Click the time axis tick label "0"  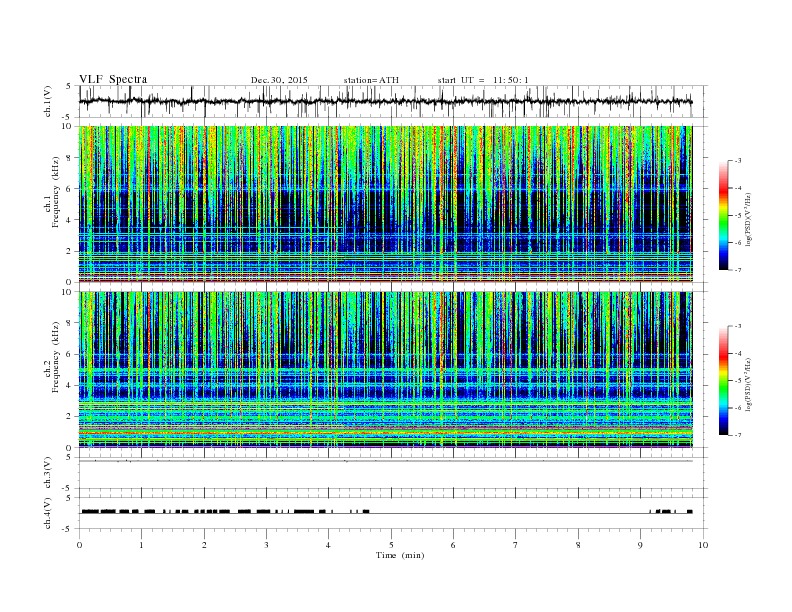point(79,545)
